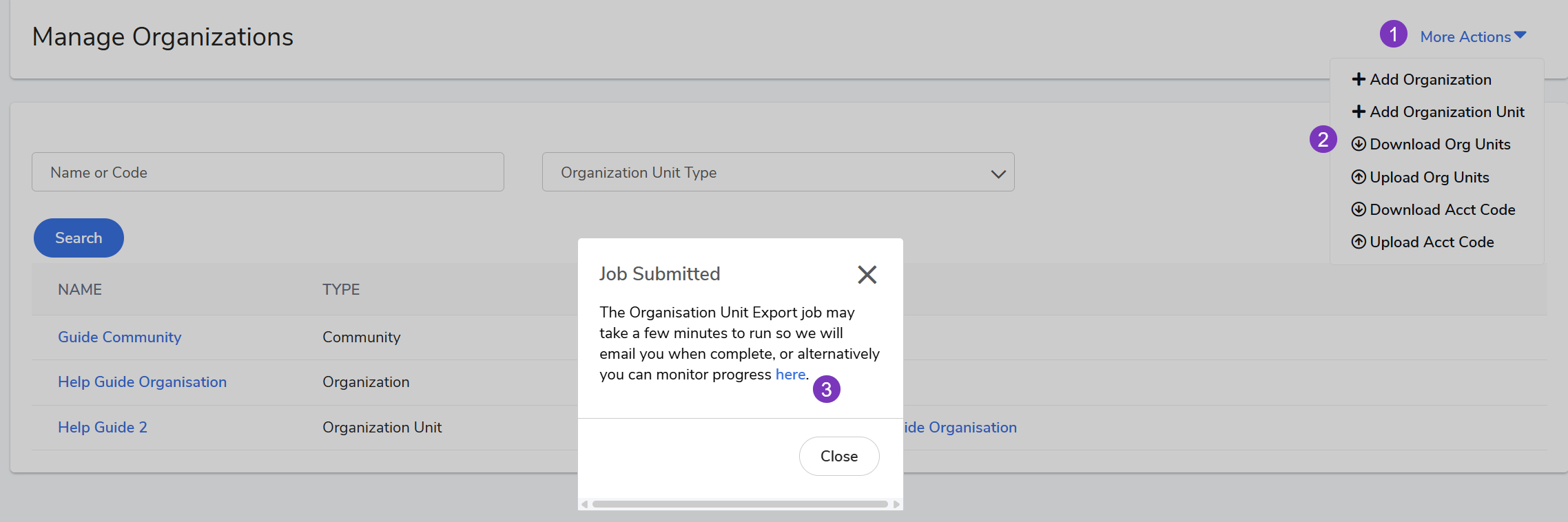1568x522 pixels.
Task: Click the chevron arrow in Organization Unit Type
Action: point(998,174)
